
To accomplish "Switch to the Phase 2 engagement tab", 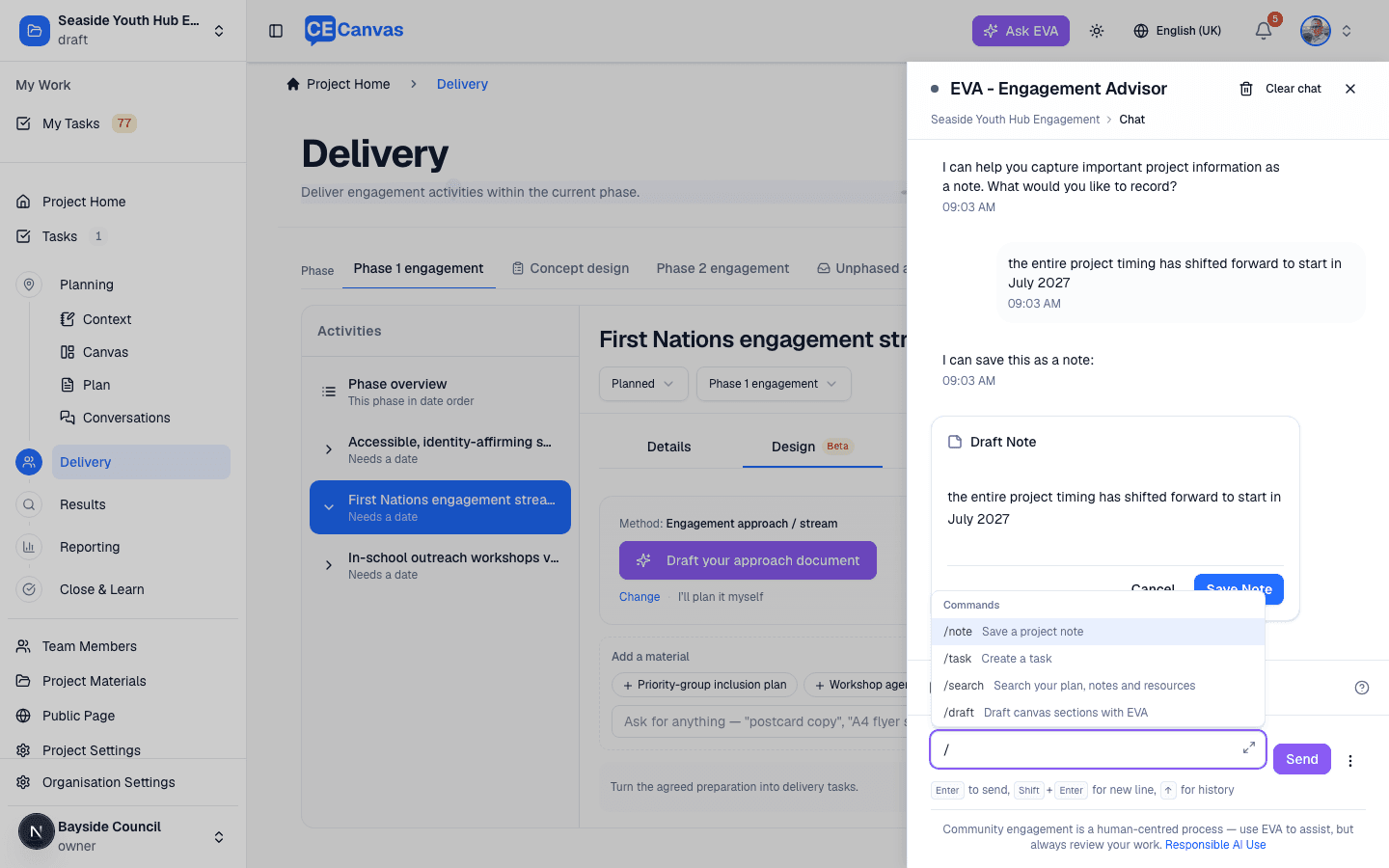I will (722, 268).
